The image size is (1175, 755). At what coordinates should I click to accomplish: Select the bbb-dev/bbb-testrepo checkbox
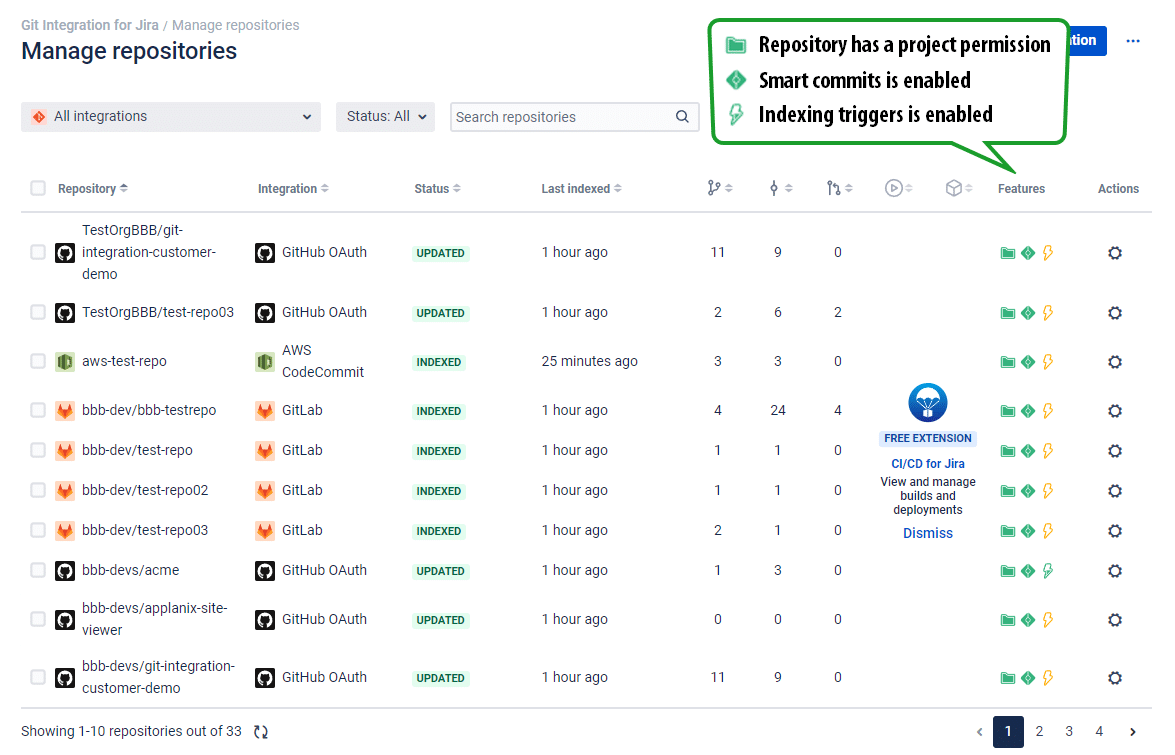[x=38, y=410]
